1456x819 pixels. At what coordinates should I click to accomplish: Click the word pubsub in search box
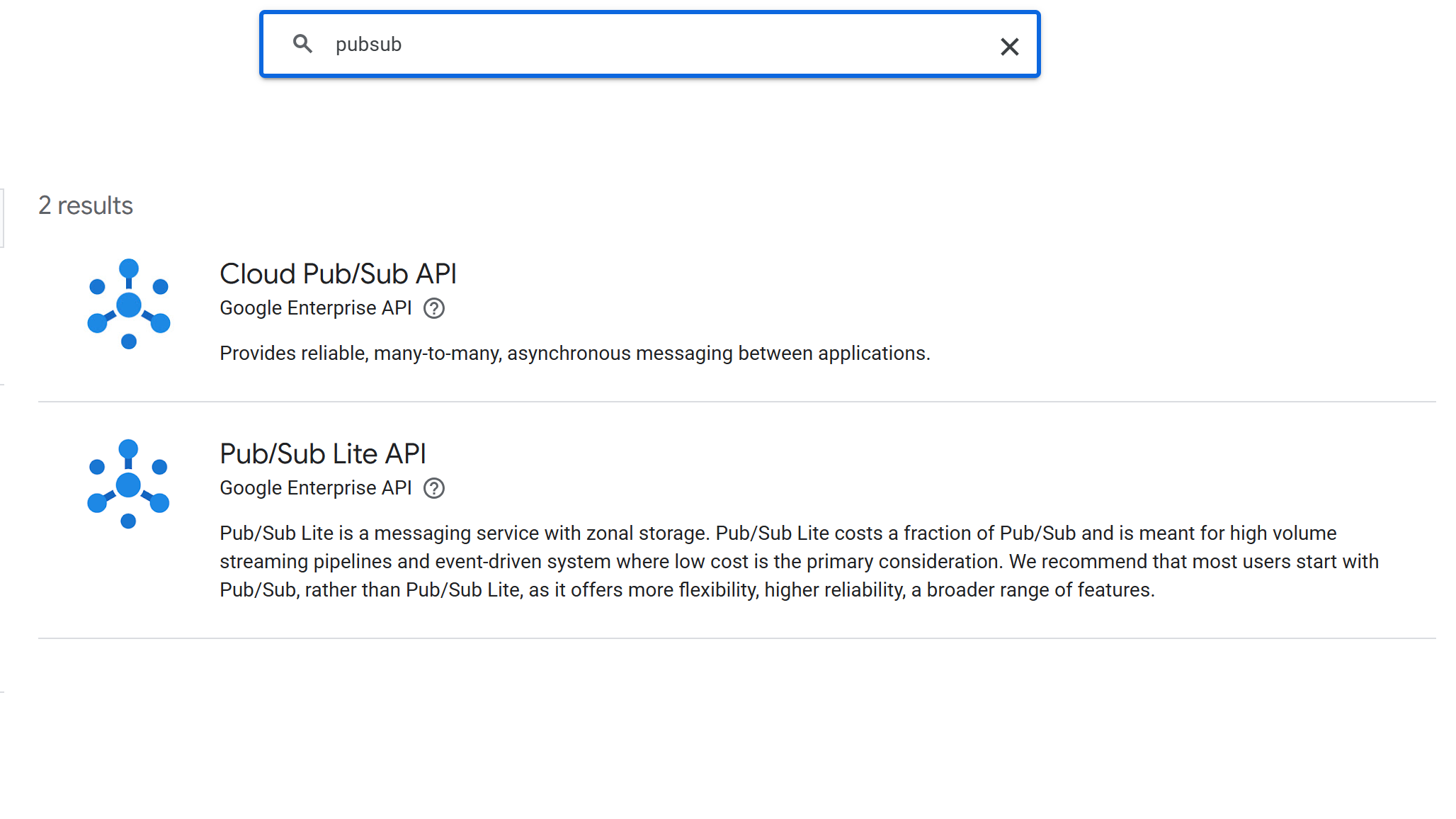coord(368,44)
